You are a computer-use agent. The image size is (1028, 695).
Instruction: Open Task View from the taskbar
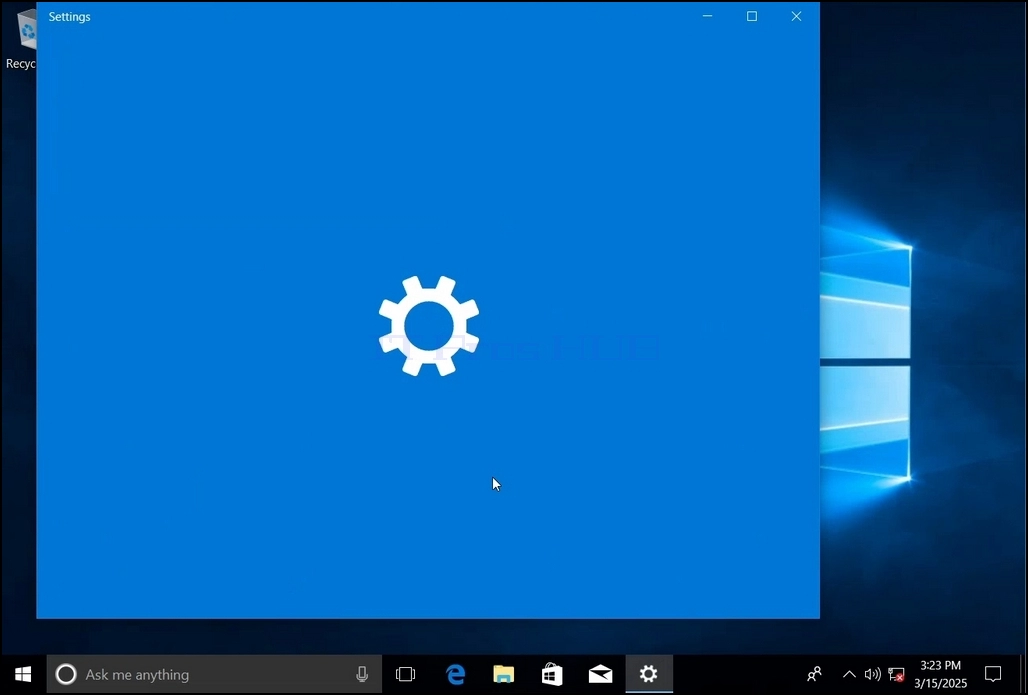405,674
